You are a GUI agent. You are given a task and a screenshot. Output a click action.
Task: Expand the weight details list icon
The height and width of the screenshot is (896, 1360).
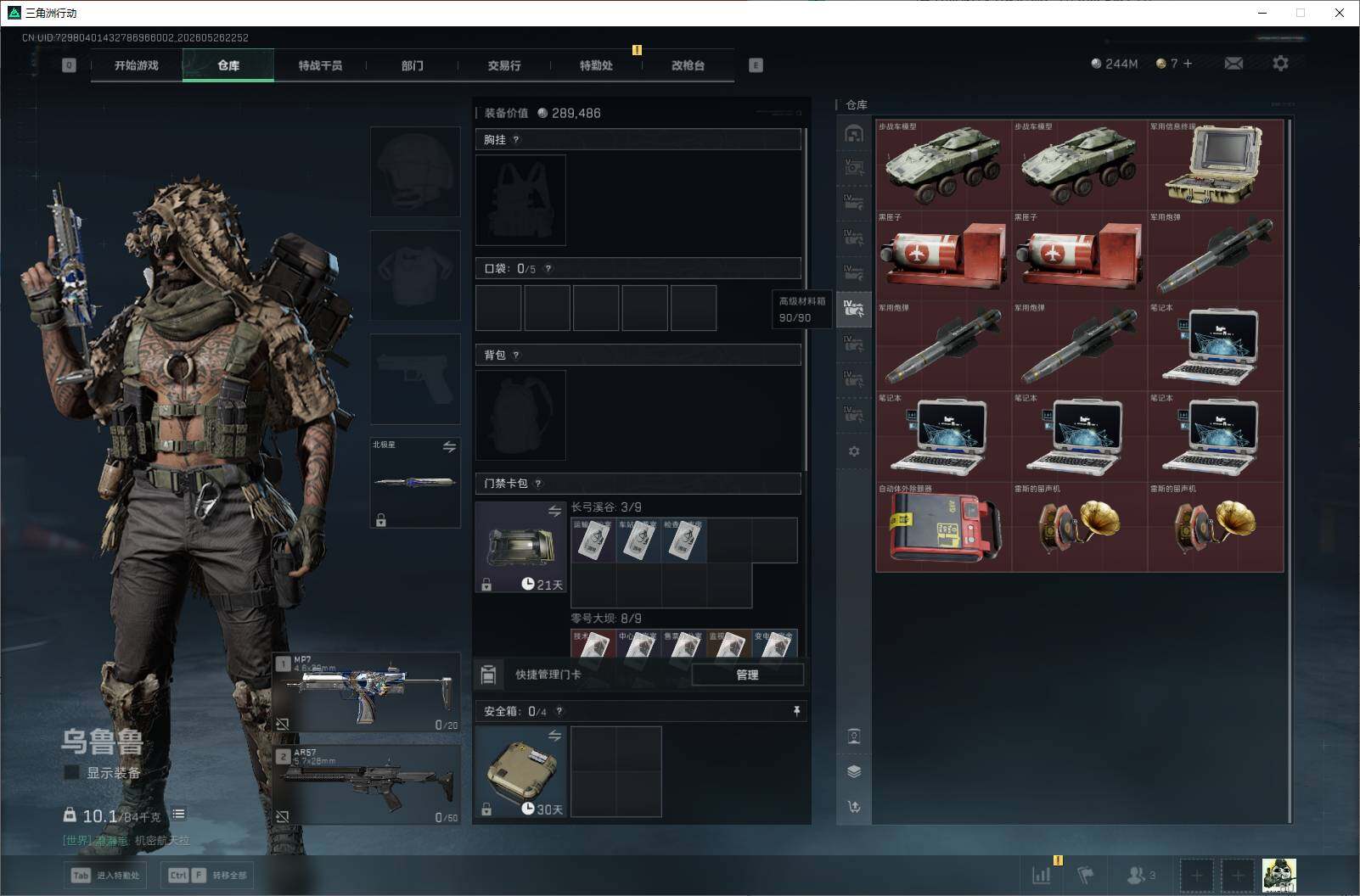178,815
